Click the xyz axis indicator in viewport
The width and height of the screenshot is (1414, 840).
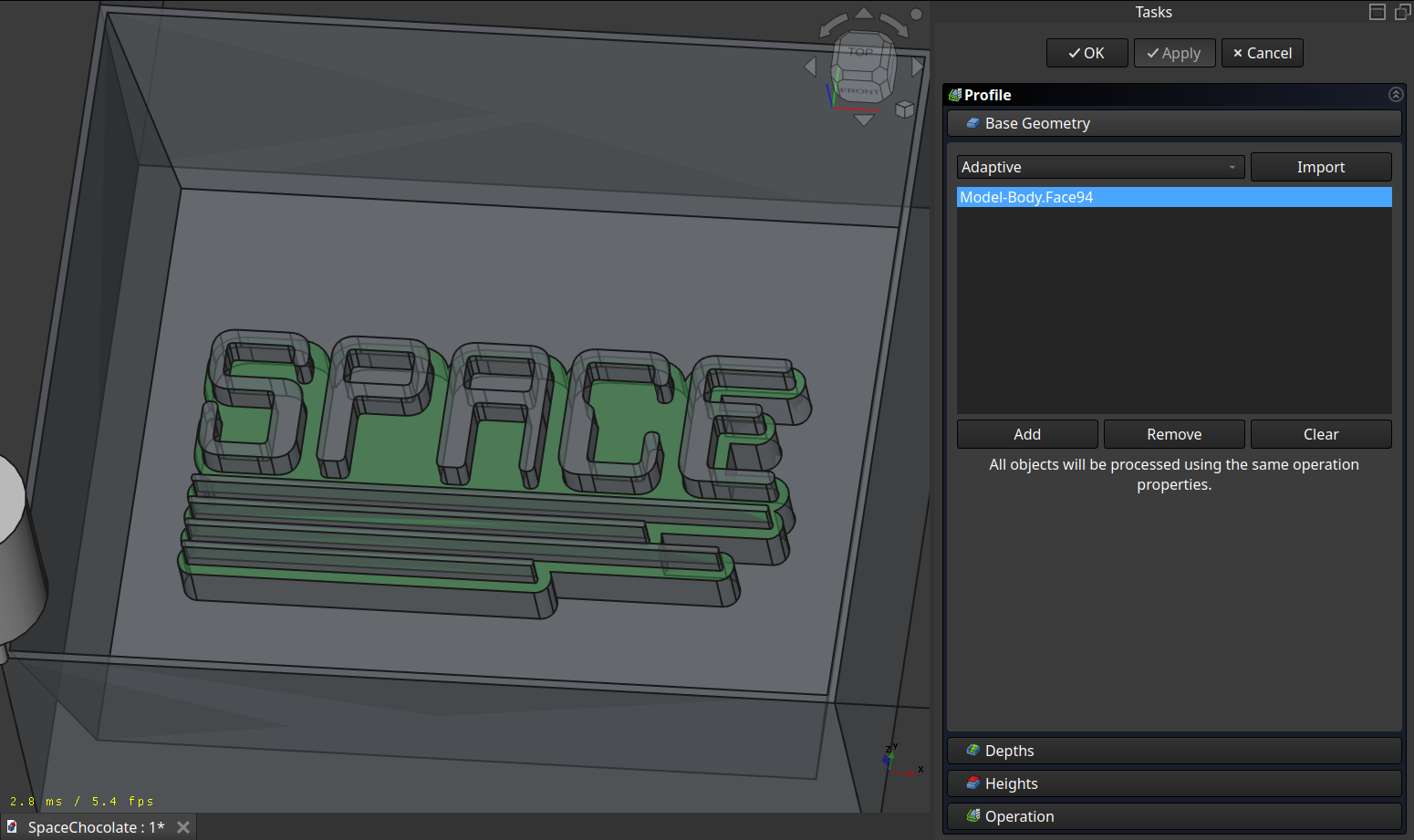click(901, 760)
